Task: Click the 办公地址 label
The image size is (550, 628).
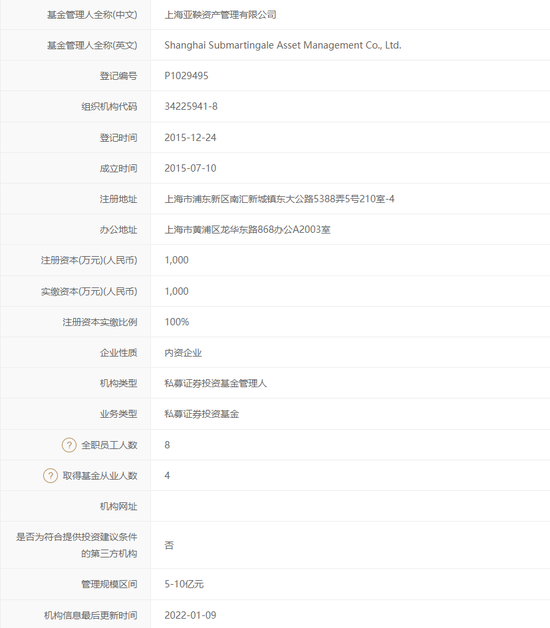Action: (119, 230)
